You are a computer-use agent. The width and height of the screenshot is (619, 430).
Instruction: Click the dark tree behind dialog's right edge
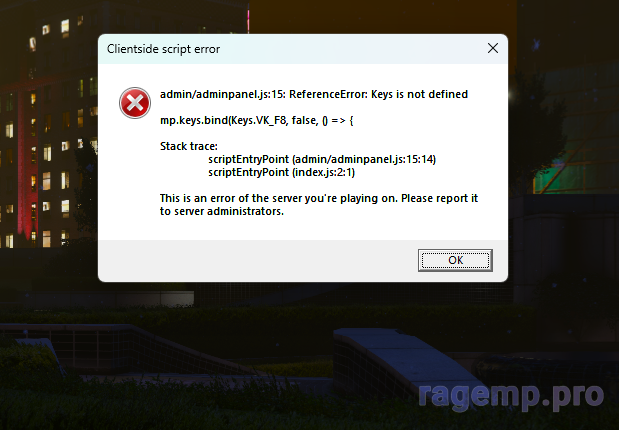(x=535, y=130)
